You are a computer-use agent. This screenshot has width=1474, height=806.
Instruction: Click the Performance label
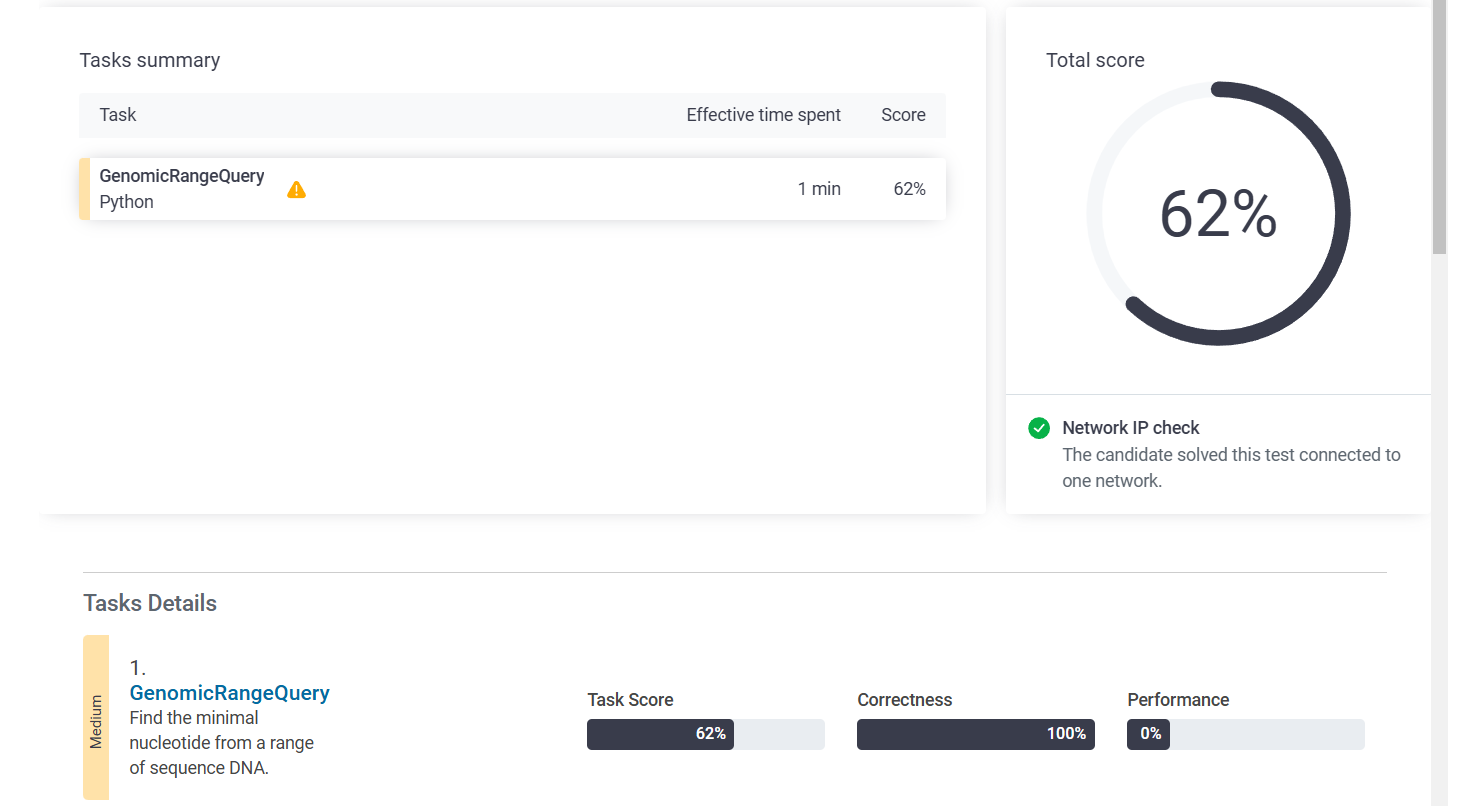click(1178, 700)
